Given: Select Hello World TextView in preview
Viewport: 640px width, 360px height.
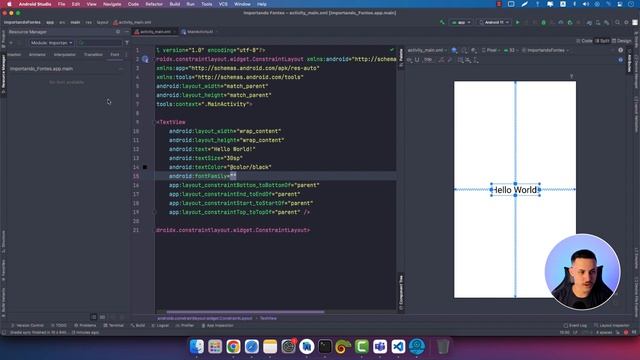Looking at the screenshot, I should click(x=515, y=190).
